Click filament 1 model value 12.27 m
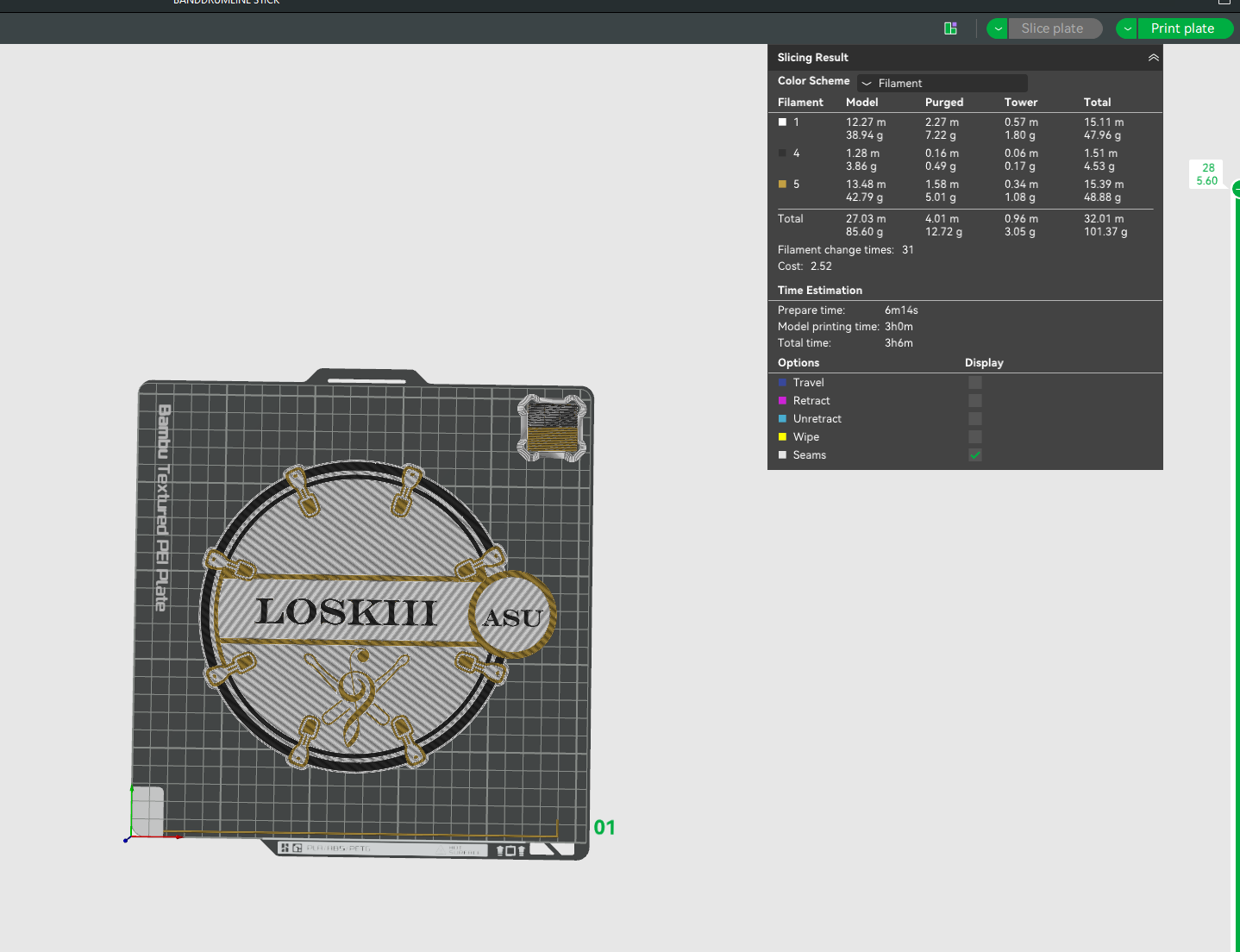 pos(866,122)
